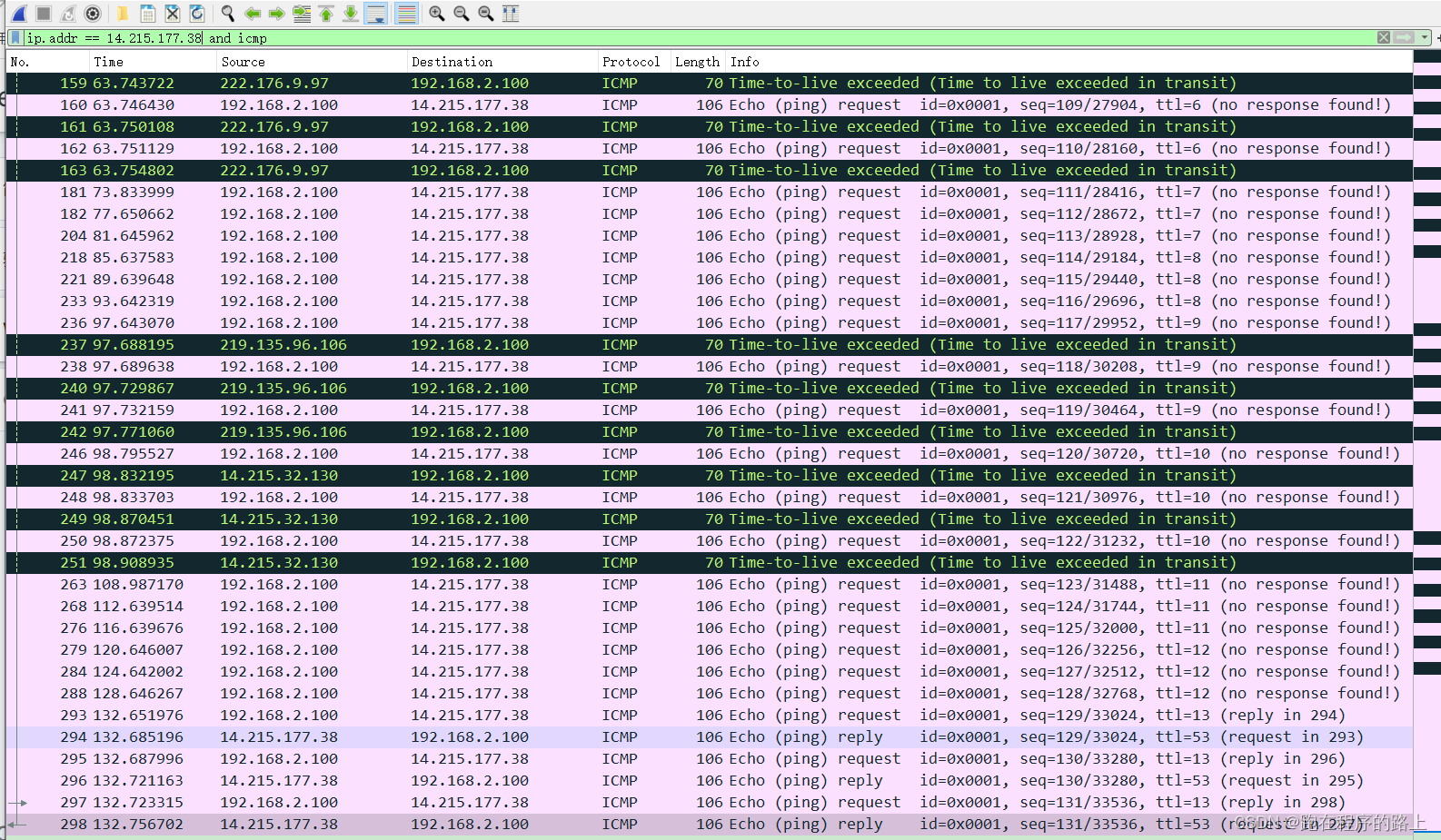Go back to the previous packet
Screen dimensions: 1441x840
253,14
